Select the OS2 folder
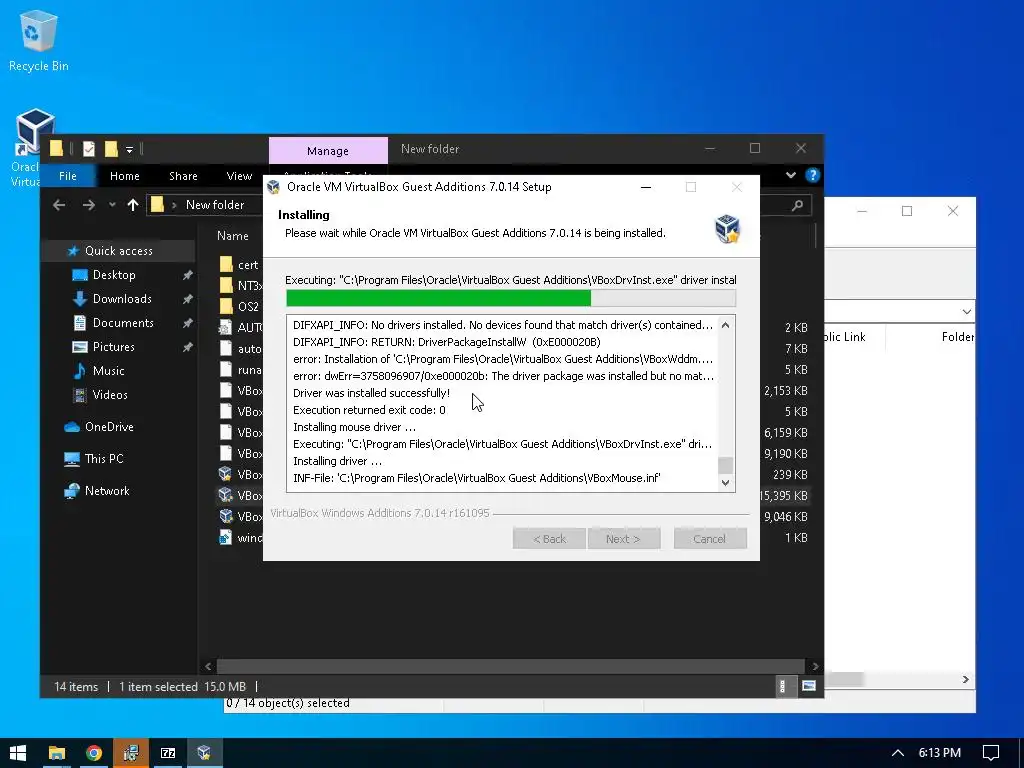This screenshot has width=1024, height=768. [x=240, y=306]
